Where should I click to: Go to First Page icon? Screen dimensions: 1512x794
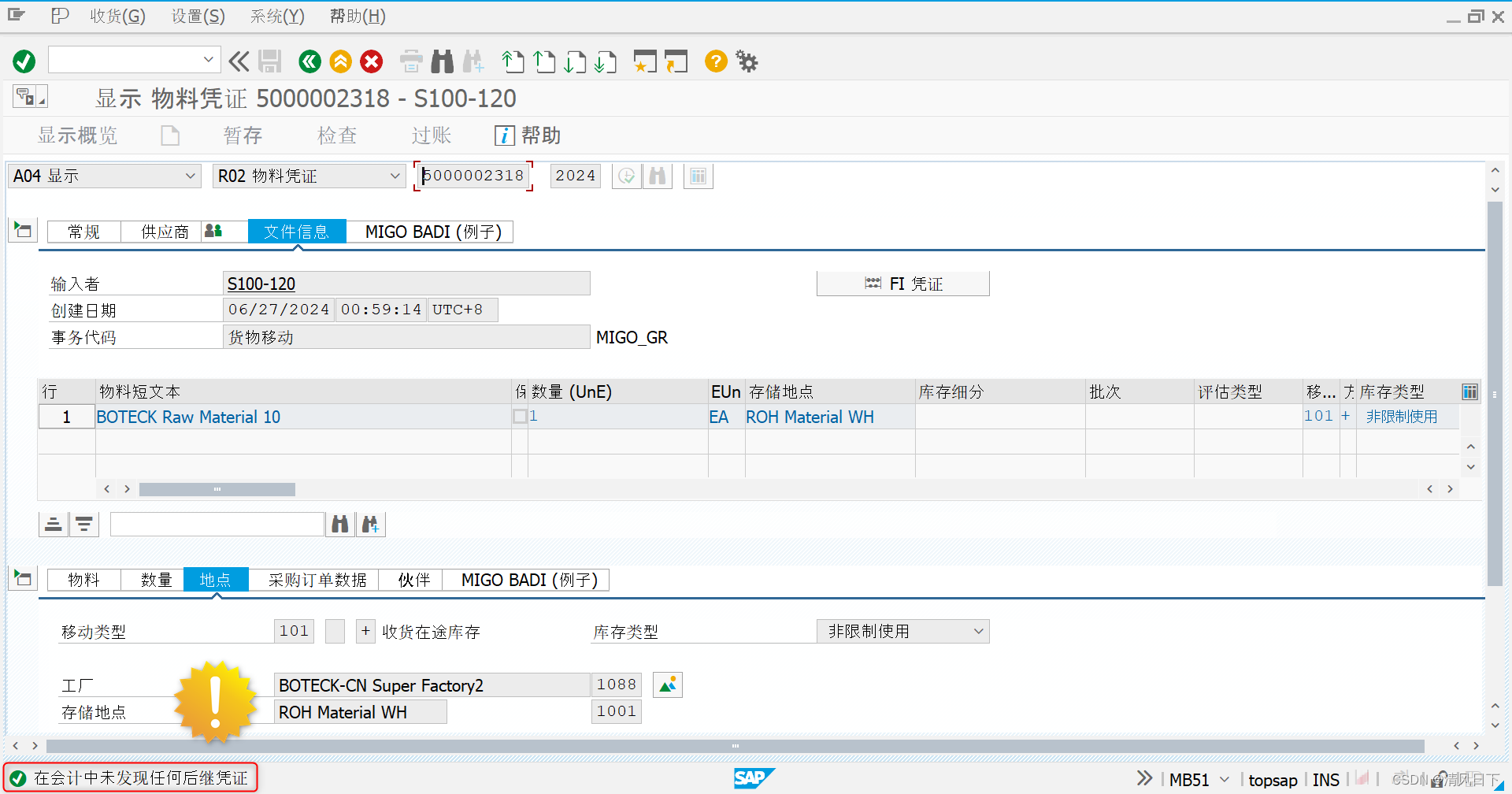513,61
